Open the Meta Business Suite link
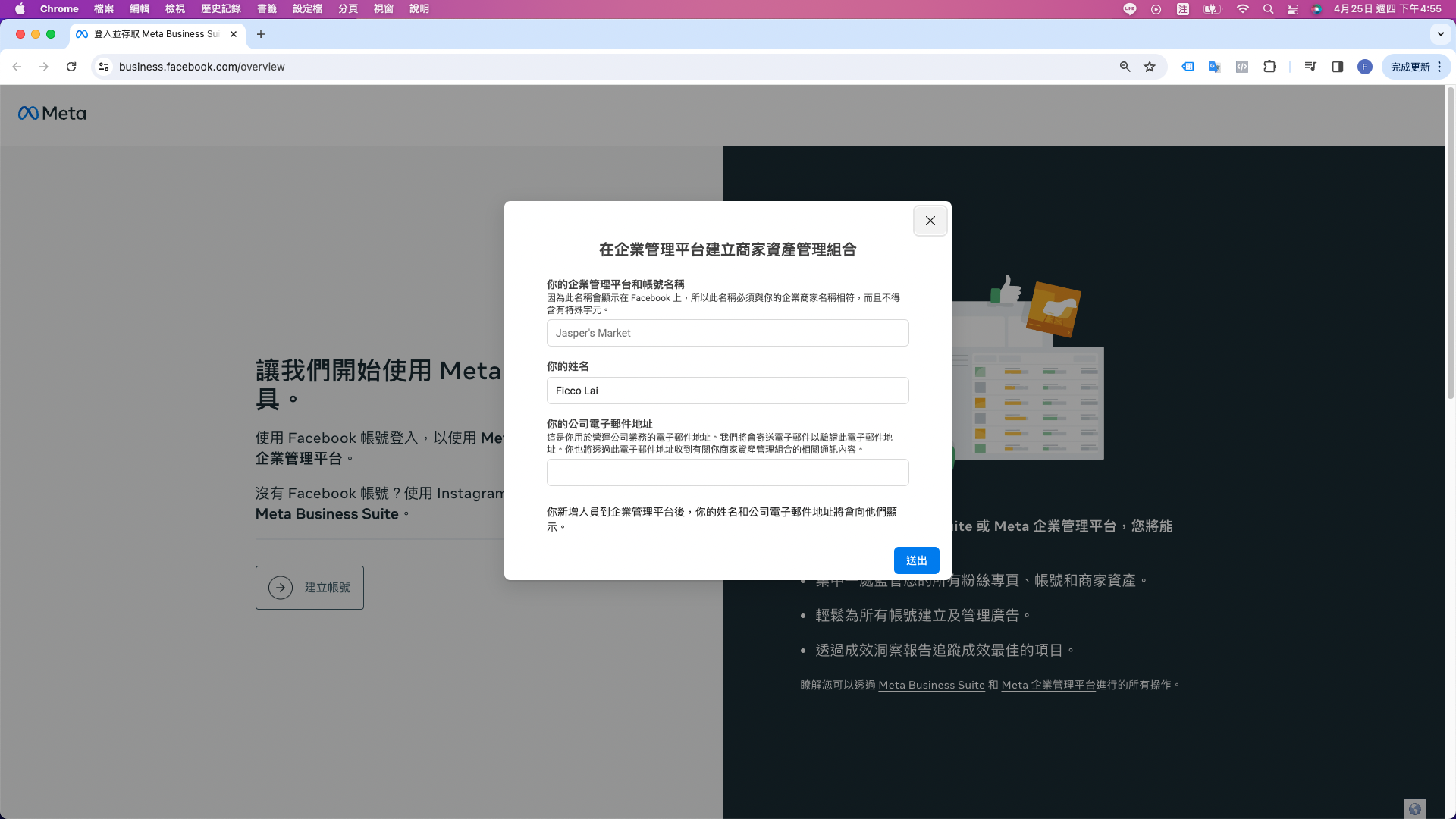The width and height of the screenshot is (1456, 819). click(x=931, y=685)
